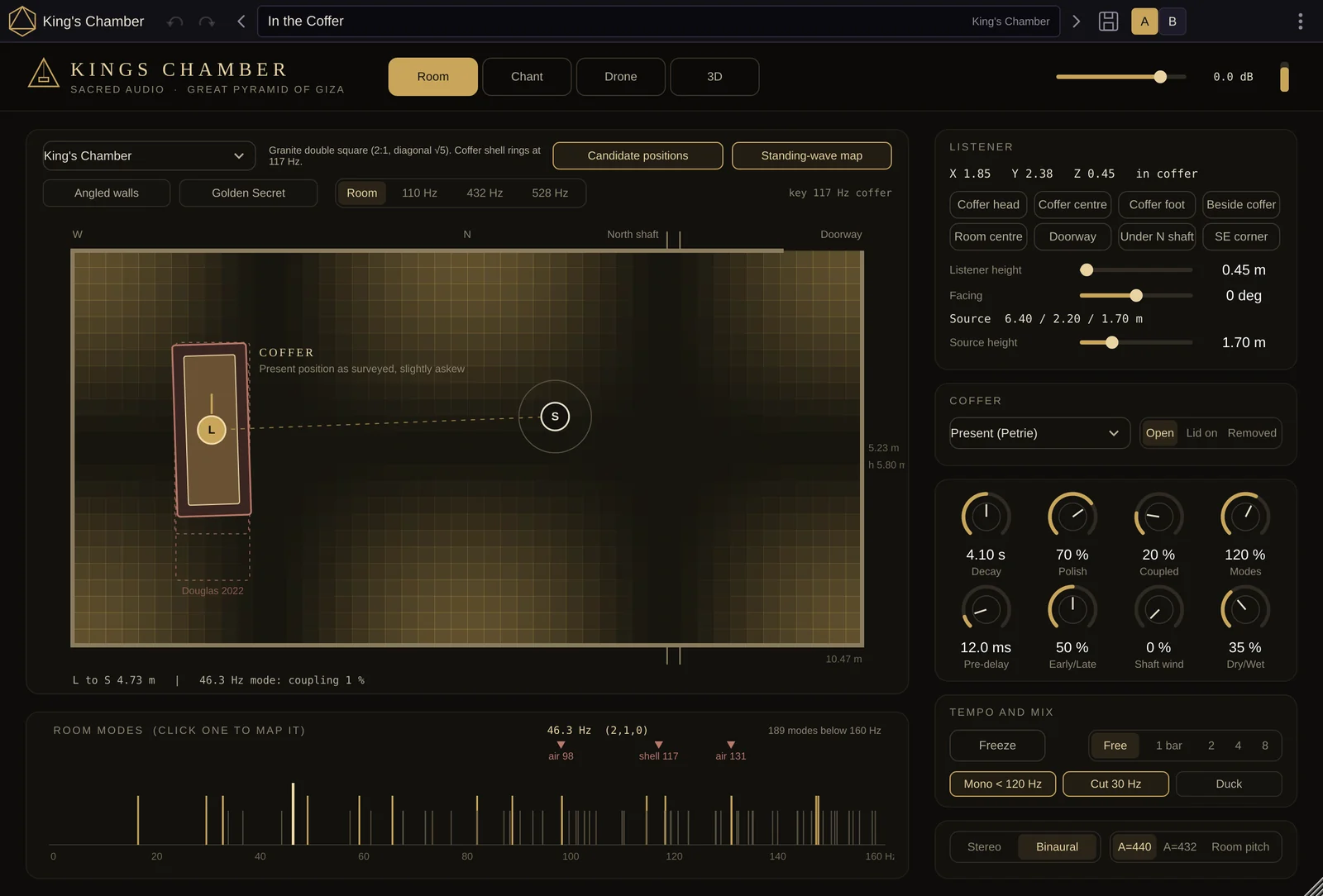Adjust the Dry/Wet knob

[1245, 610]
